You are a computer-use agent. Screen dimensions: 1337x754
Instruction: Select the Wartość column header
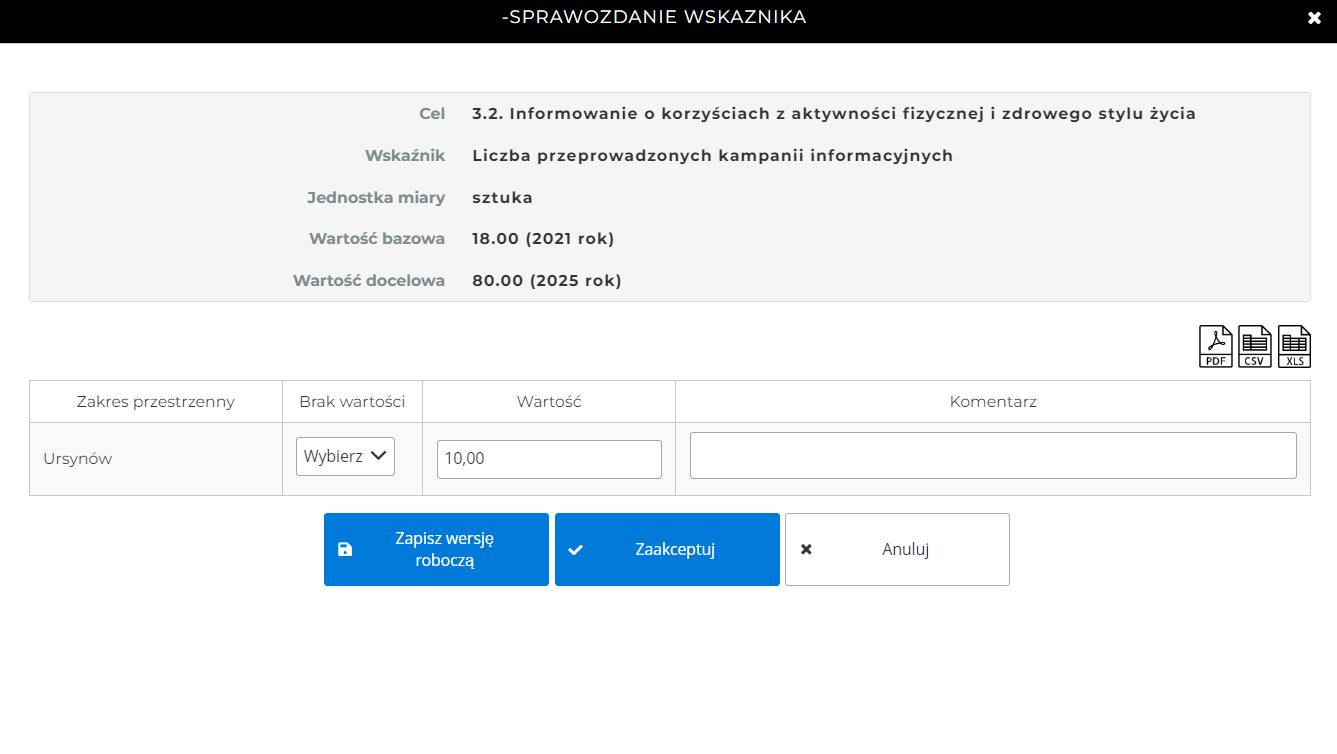[x=549, y=402]
